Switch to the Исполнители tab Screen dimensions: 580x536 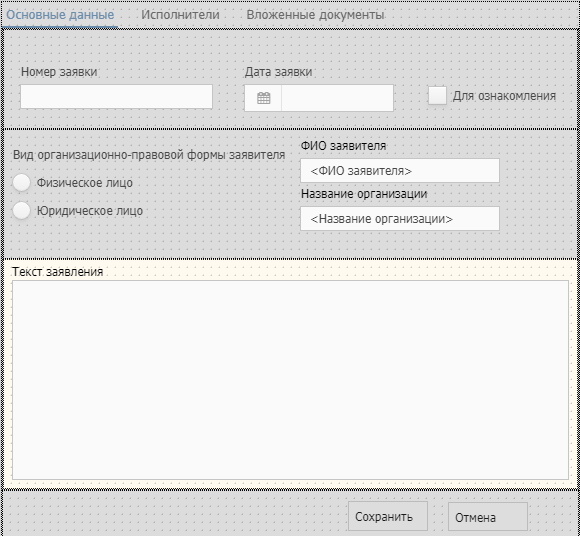coord(180,15)
